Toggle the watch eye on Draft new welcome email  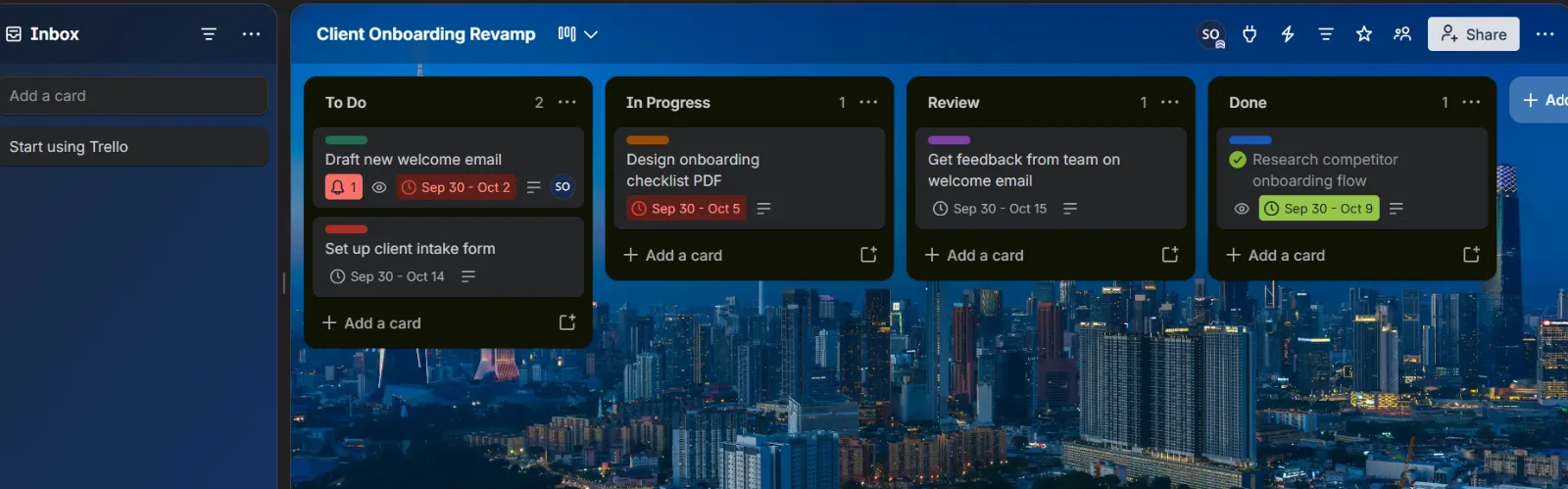pos(379,187)
